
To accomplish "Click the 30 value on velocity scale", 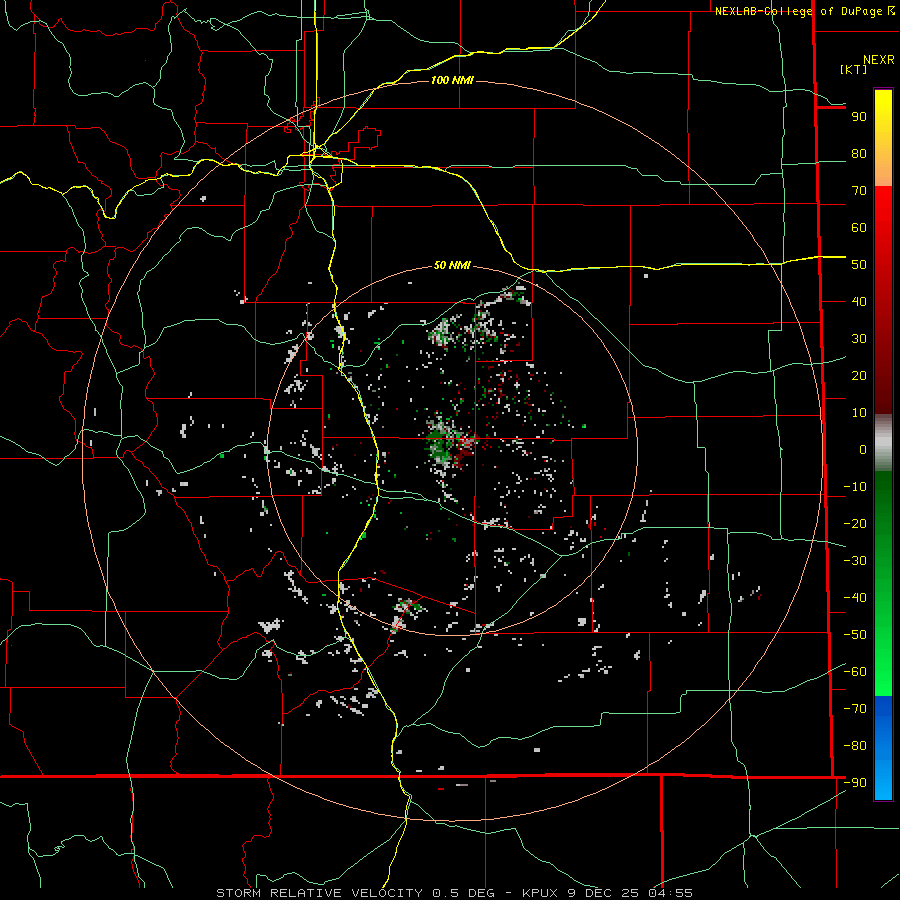I will (859, 339).
